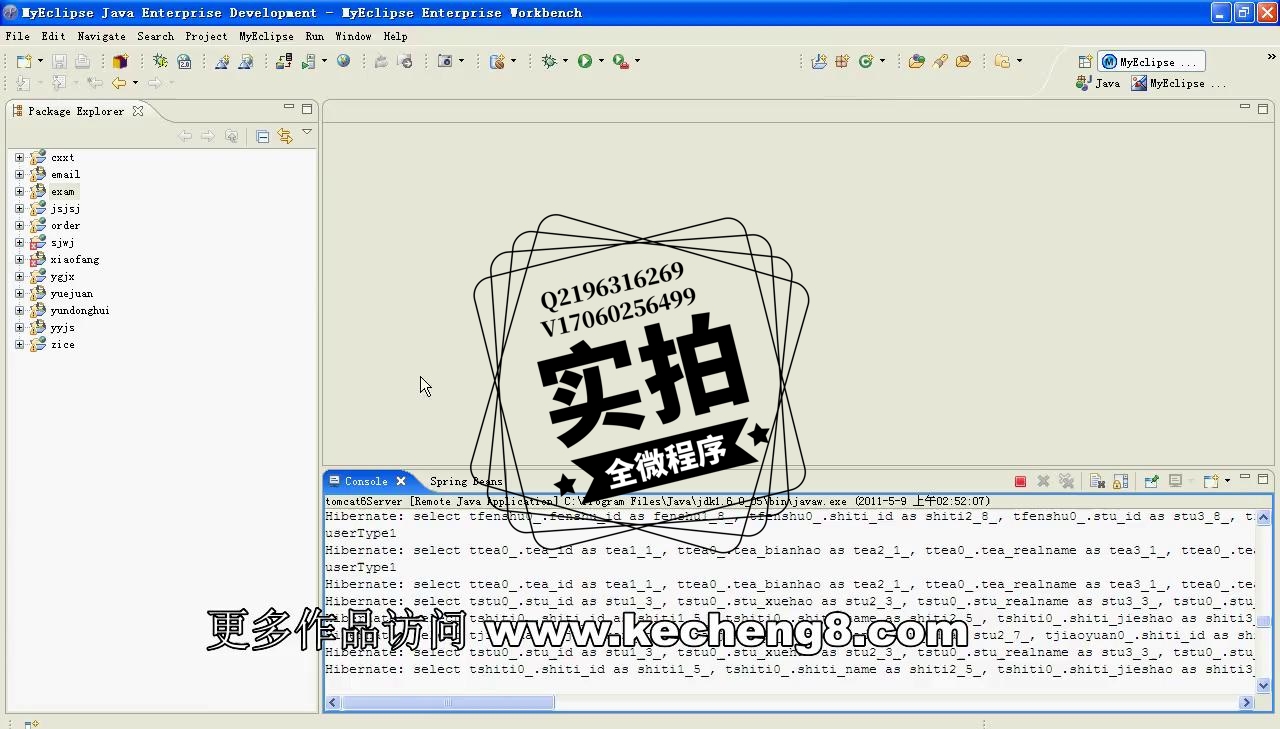The height and width of the screenshot is (729, 1280).
Task: Toggle Pin Console
Action: tap(1151, 481)
